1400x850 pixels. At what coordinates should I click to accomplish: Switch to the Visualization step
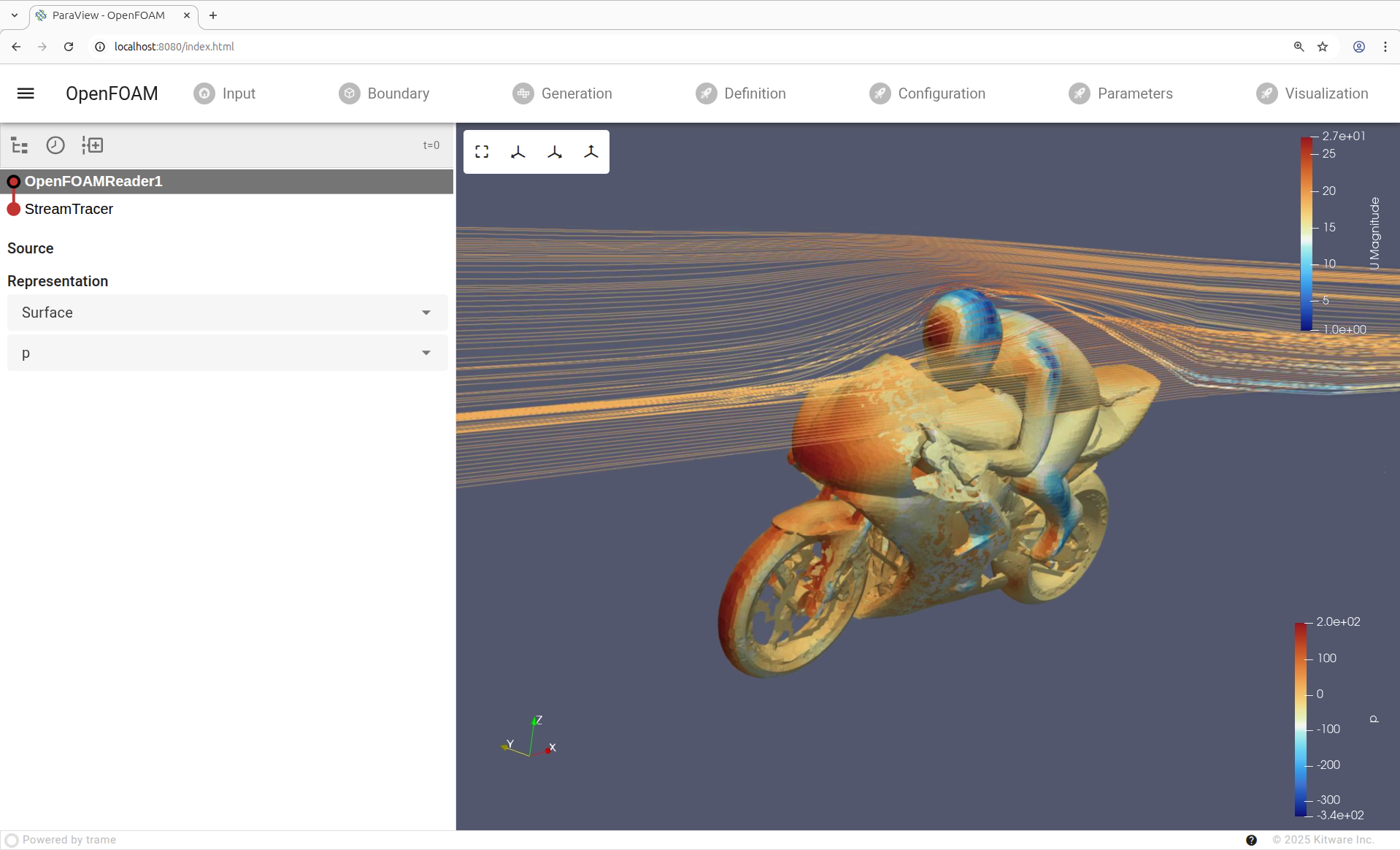(1312, 93)
